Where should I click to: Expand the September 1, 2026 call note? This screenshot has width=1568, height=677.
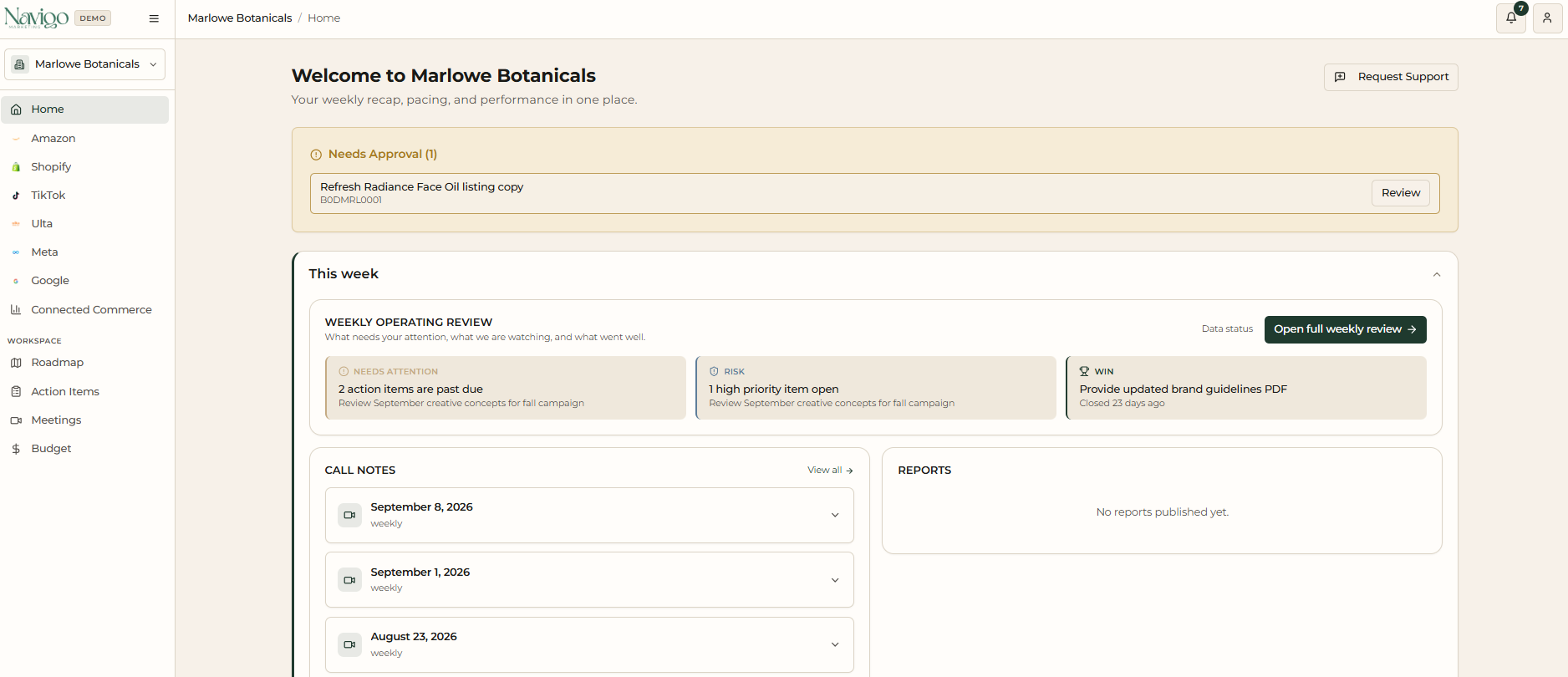[x=589, y=579]
